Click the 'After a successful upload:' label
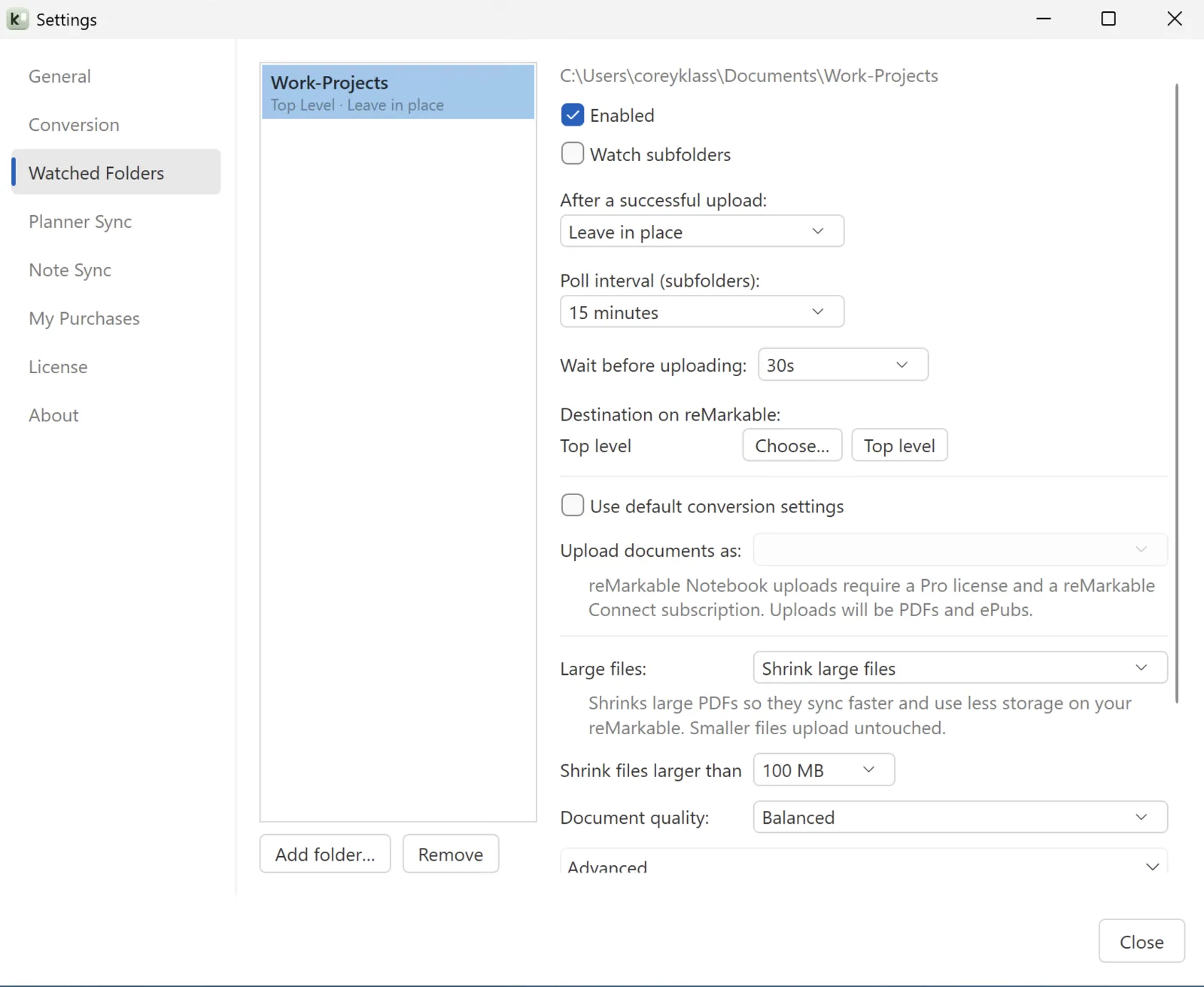This screenshot has width=1204, height=987. pyautogui.click(x=664, y=200)
